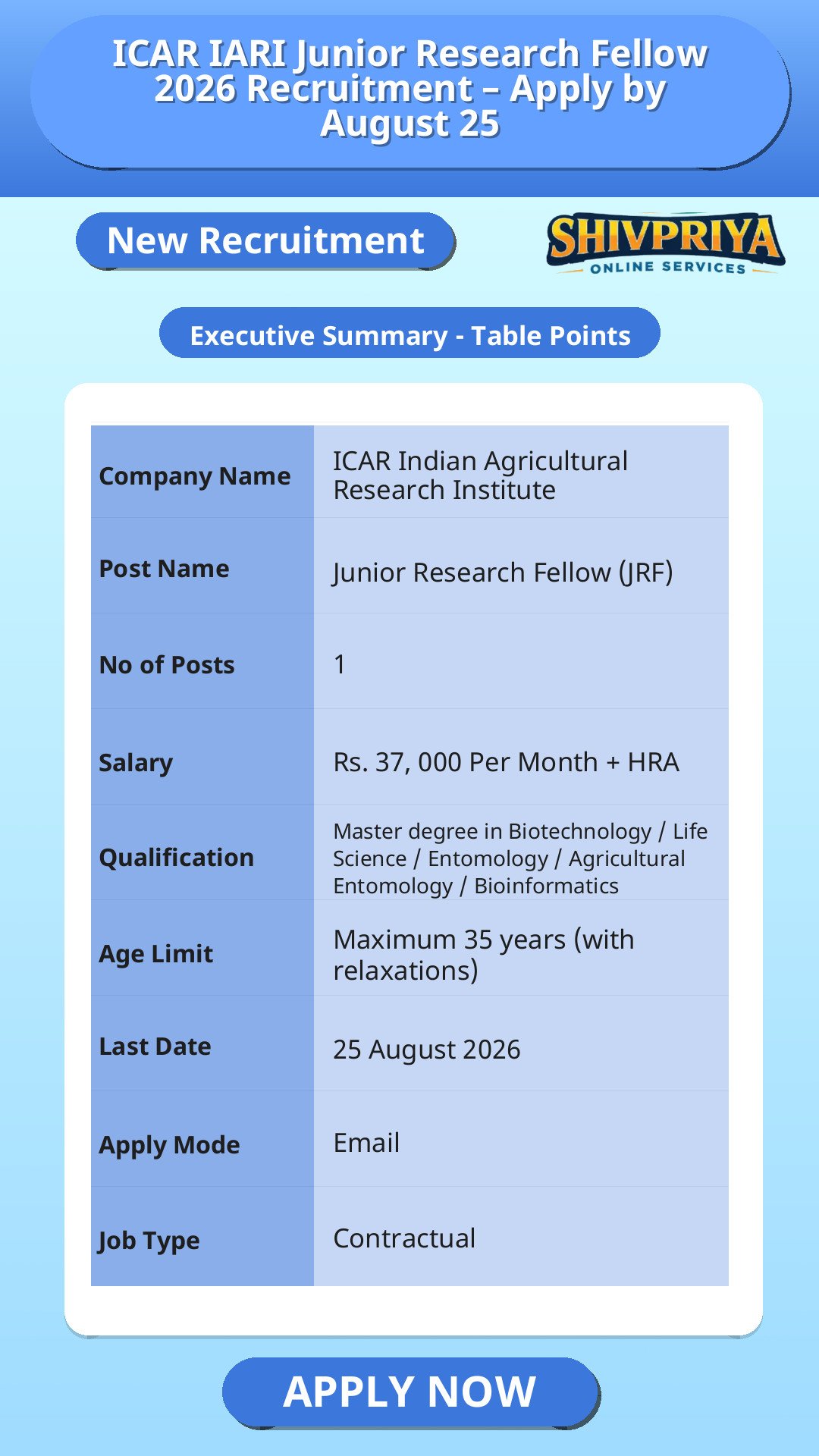Viewport: 819px width, 1456px height.
Task: Click the Salary label cell
Action: 202,758
